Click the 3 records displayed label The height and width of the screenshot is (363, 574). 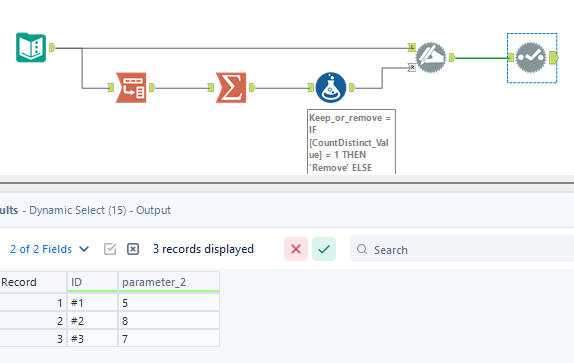tap(203, 249)
